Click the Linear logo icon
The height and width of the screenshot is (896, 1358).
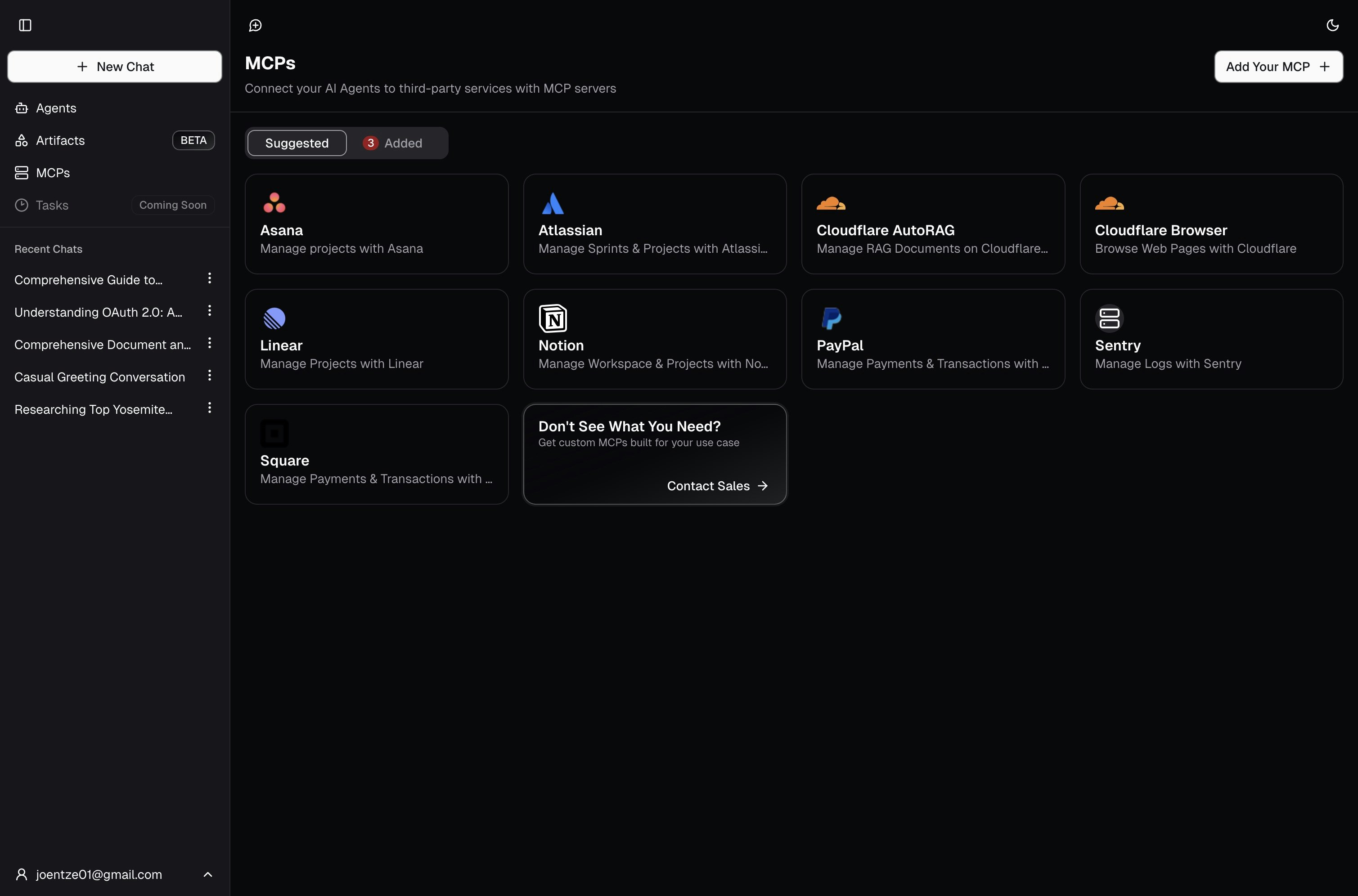274,318
